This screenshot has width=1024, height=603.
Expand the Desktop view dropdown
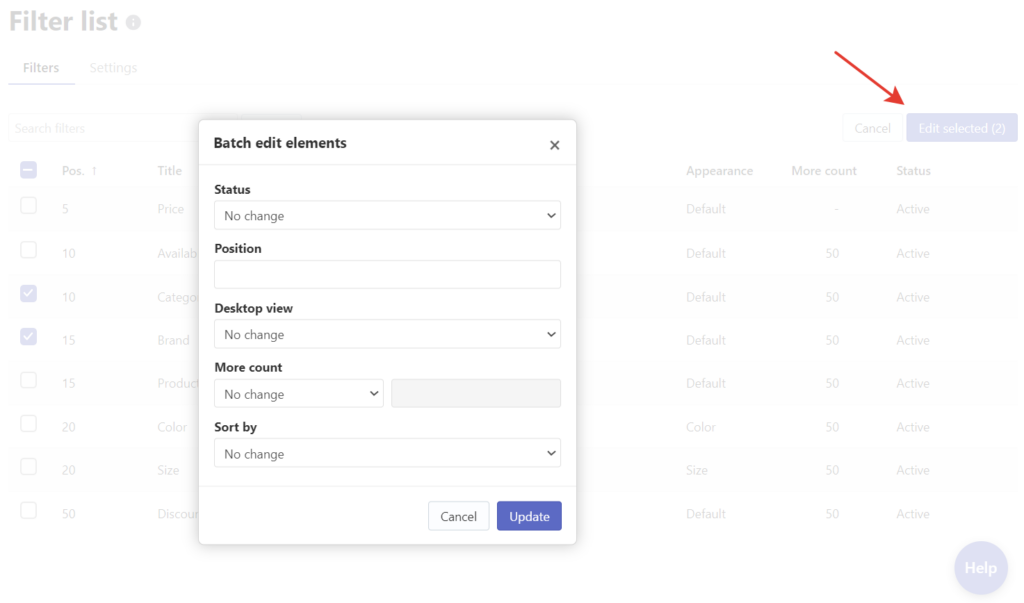pyautogui.click(x=387, y=333)
